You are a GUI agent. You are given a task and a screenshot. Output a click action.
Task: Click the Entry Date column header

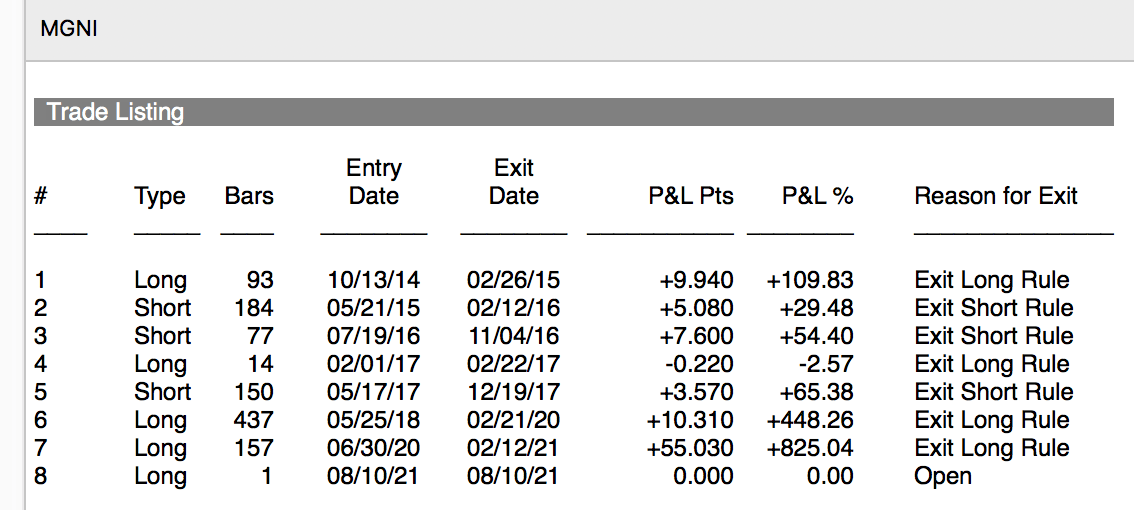coord(374,182)
